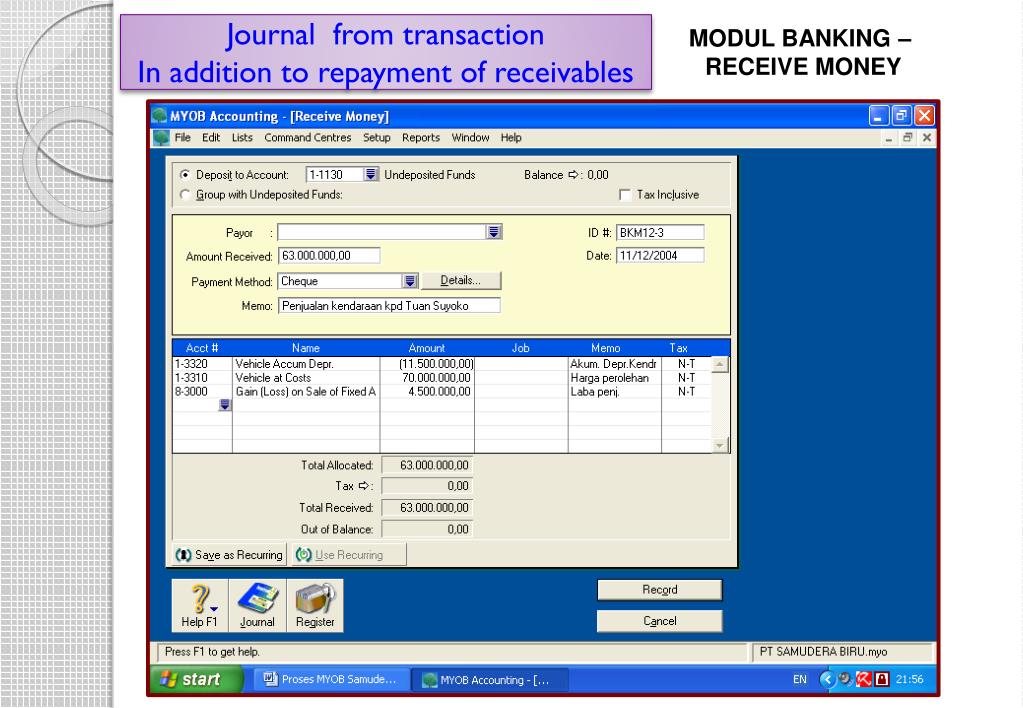1023x708 pixels.
Task: Click the tray expand arrow icon
Action: click(x=827, y=679)
